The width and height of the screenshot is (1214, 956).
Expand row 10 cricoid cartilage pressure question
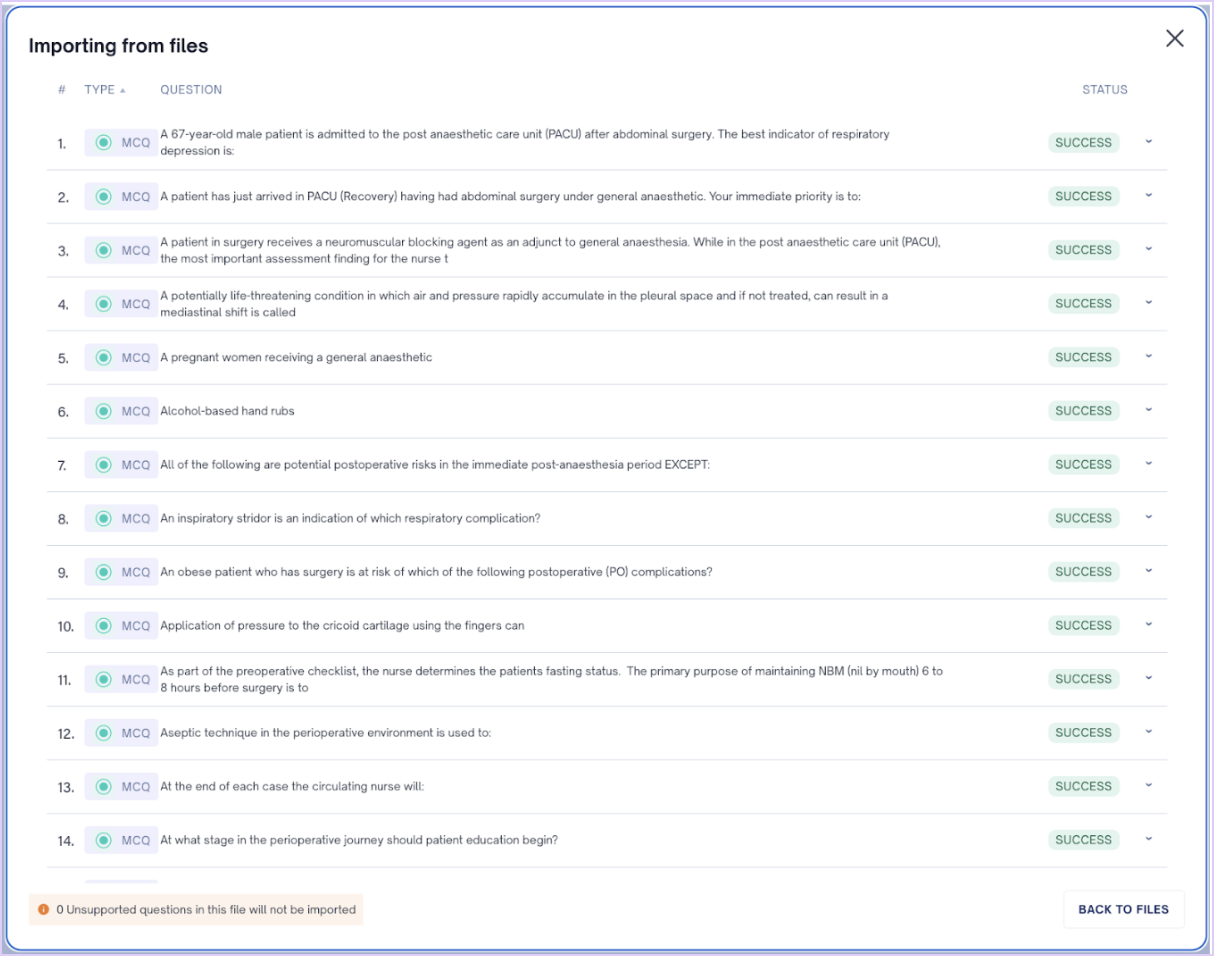point(1148,625)
